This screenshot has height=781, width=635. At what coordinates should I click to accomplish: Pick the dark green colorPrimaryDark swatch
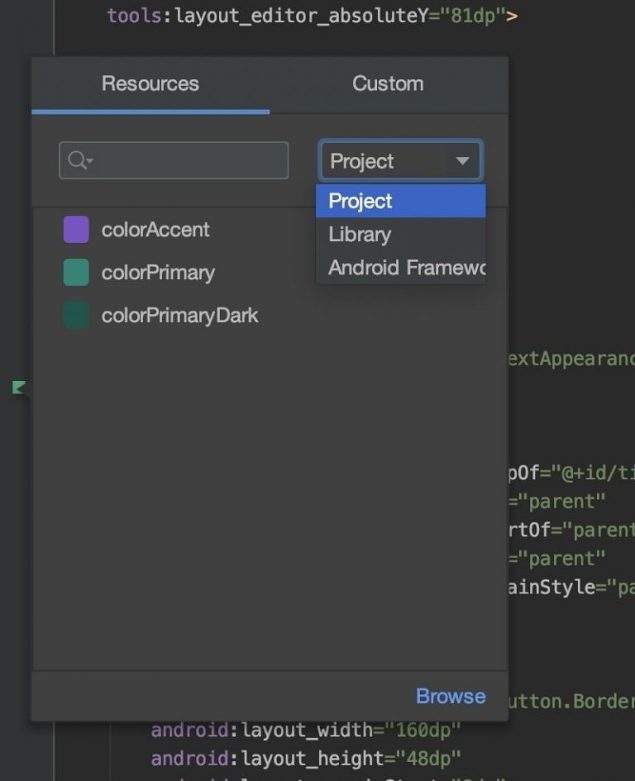coord(76,315)
